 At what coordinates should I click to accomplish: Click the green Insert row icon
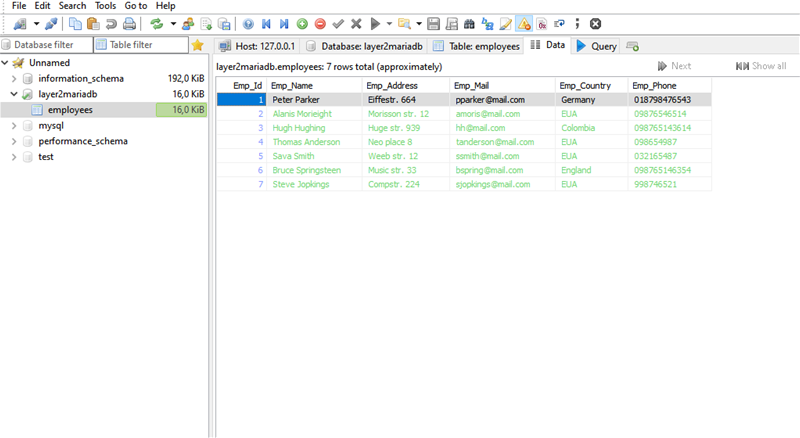[302, 23]
